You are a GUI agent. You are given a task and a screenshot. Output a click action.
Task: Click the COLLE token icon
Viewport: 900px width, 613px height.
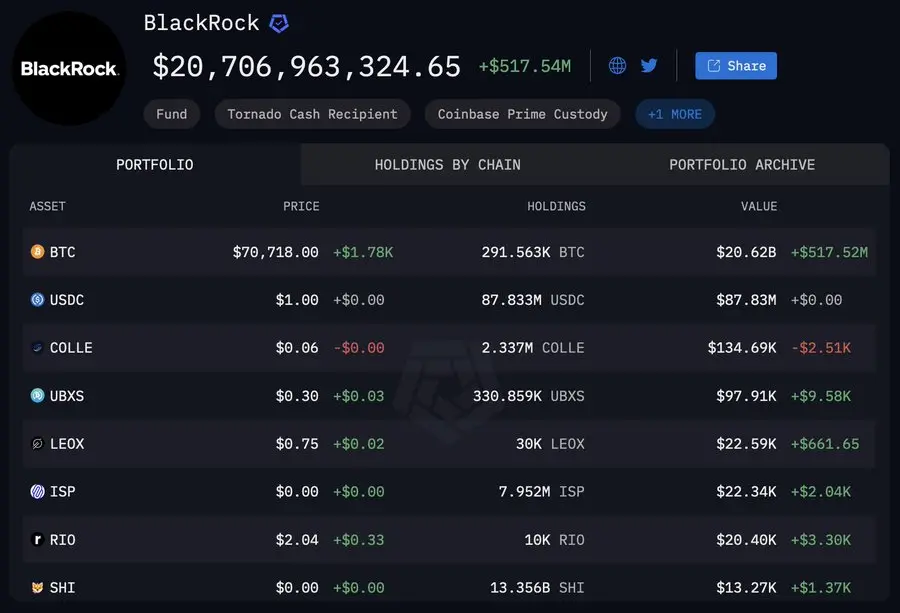tap(37, 348)
